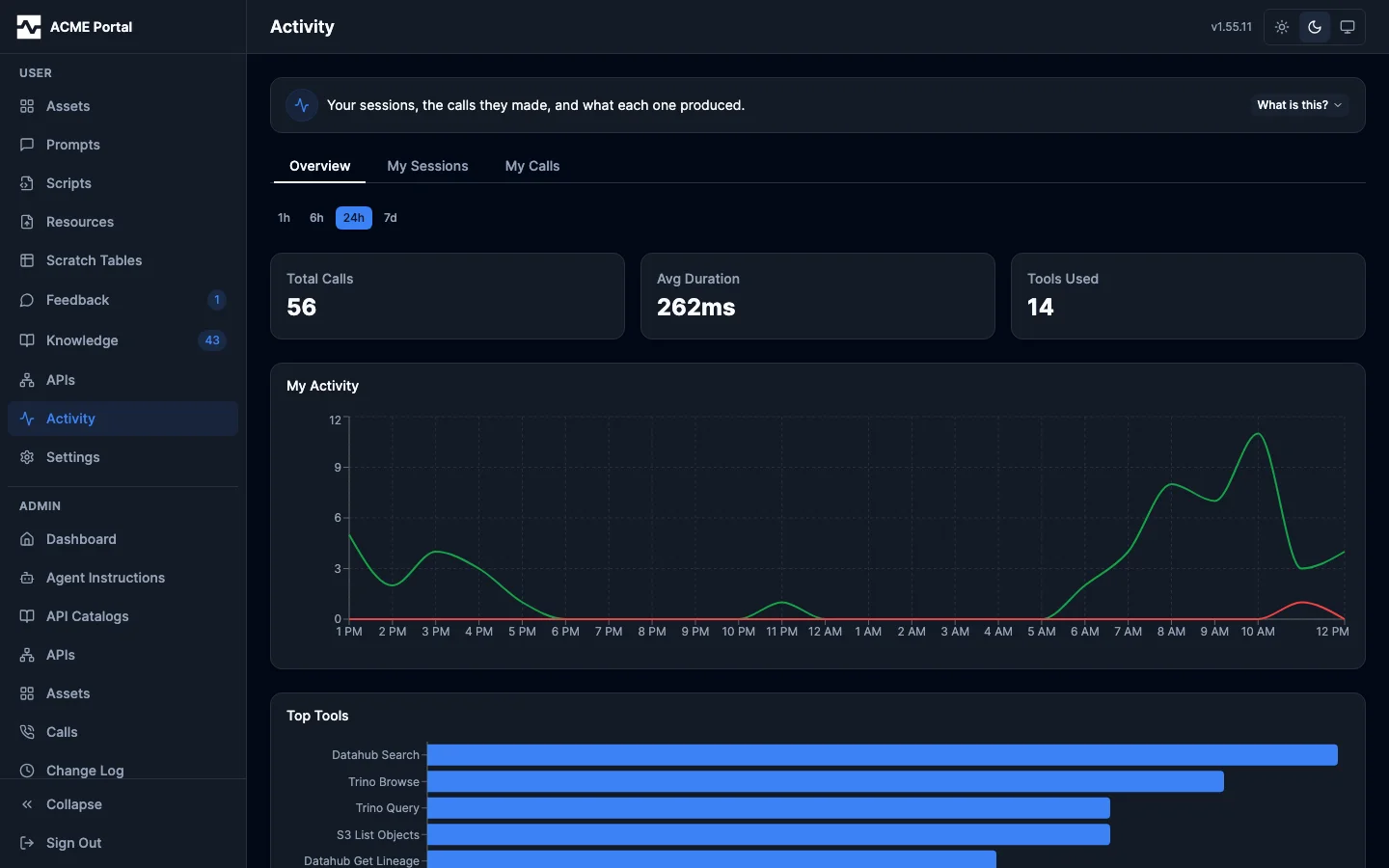The image size is (1389, 868).
Task: Click the Trino Query bar in Top Tools
Action: [769, 808]
